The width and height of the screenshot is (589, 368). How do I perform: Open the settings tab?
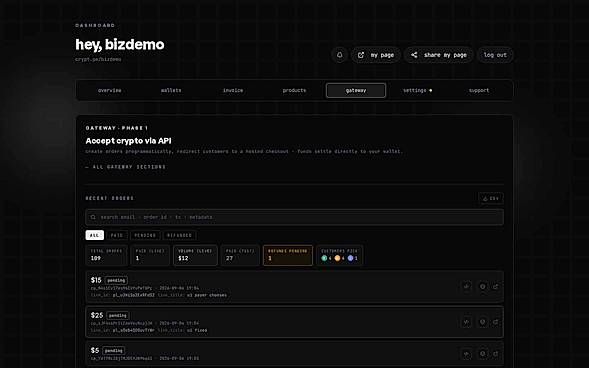point(417,90)
